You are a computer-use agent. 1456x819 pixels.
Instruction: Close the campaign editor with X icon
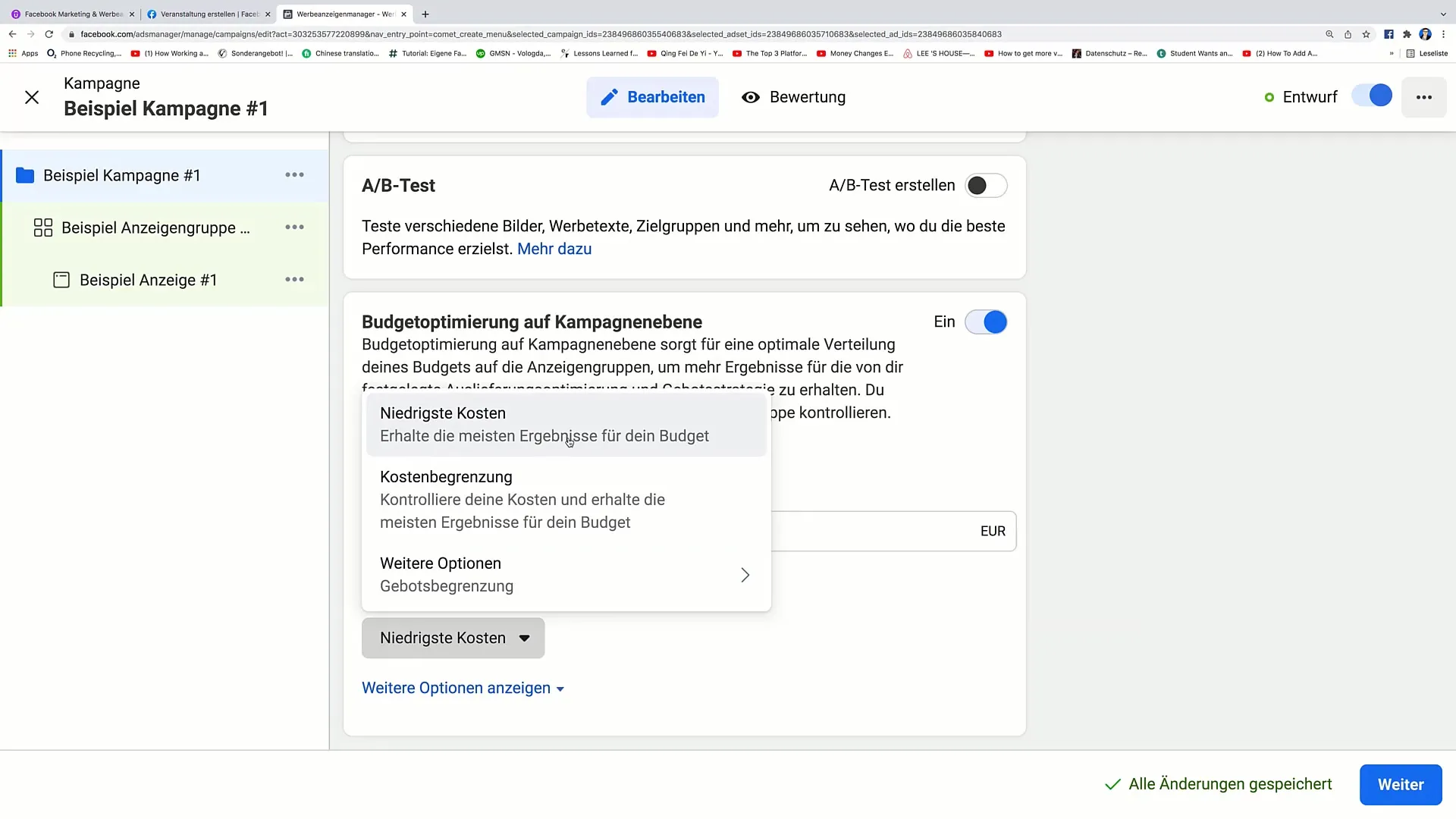point(32,97)
